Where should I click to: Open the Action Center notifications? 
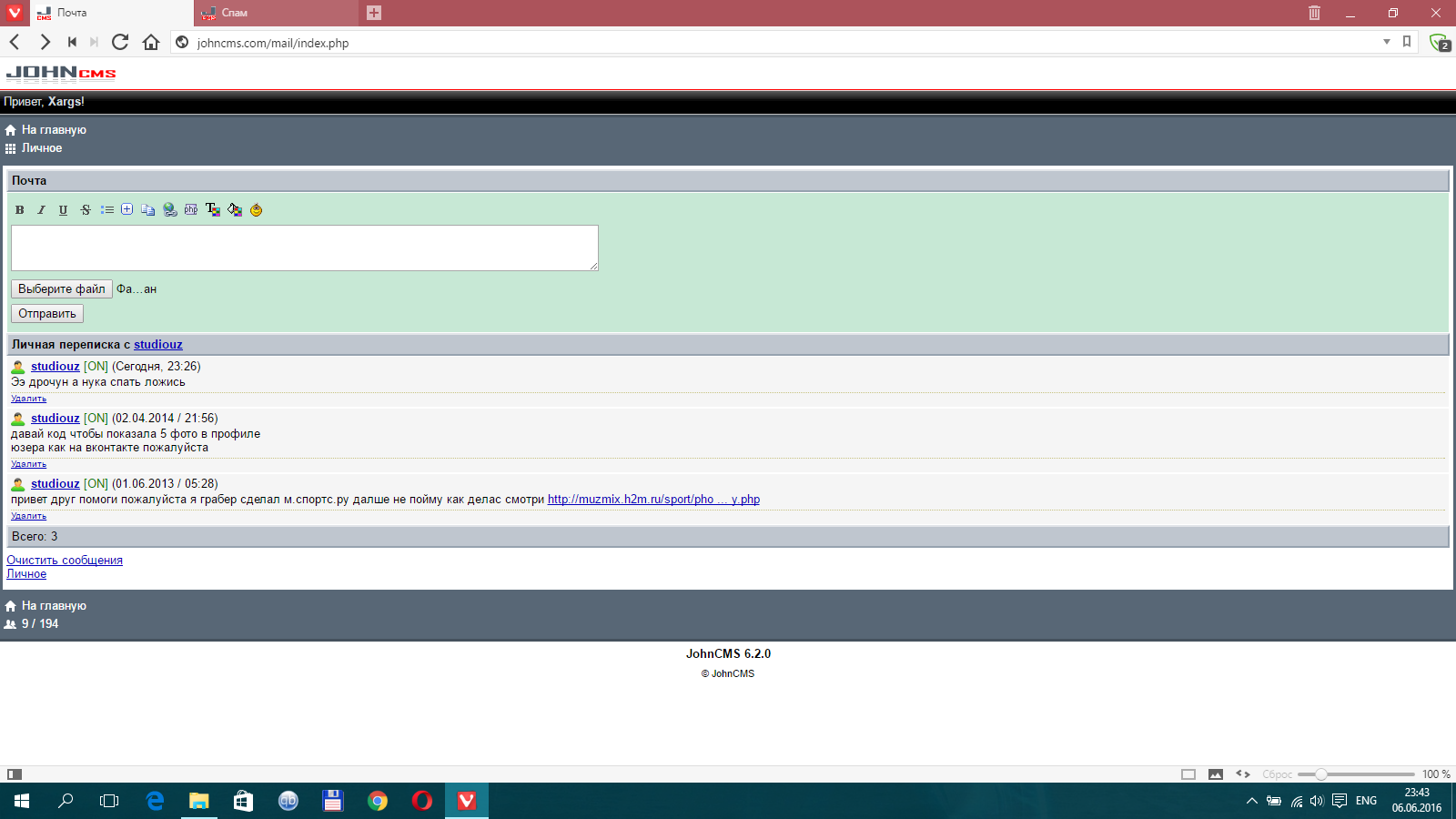[x=1340, y=801]
